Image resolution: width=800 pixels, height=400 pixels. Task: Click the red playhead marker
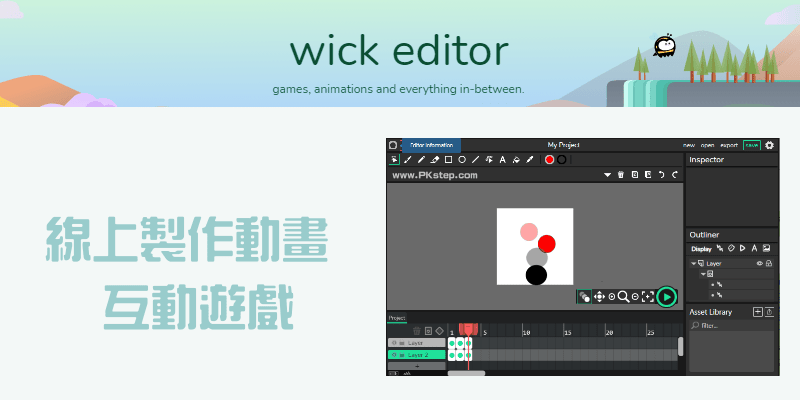[x=468, y=329]
